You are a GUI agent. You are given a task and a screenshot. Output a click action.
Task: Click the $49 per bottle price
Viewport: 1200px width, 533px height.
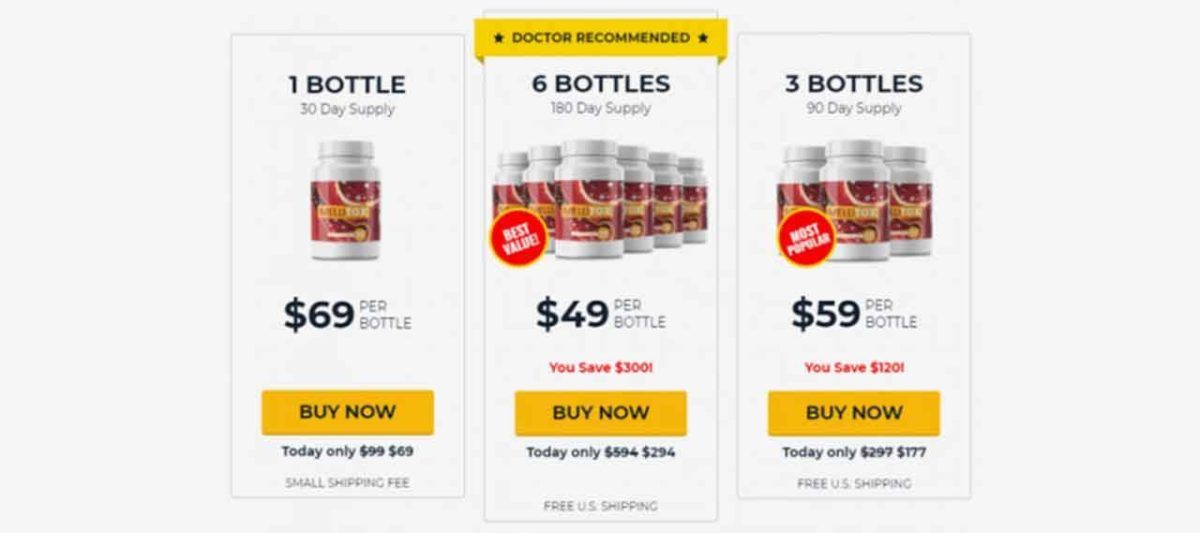(x=601, y=313)
